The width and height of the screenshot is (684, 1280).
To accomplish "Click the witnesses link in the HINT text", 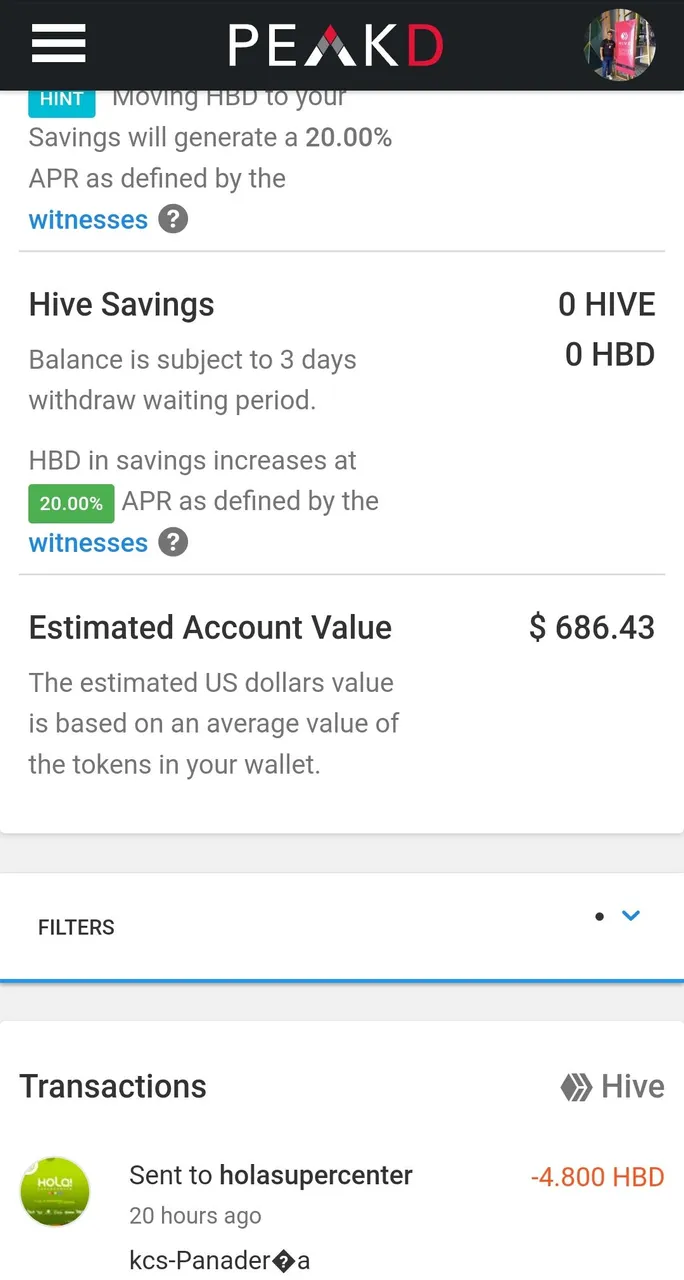I will tap(88, 220).
